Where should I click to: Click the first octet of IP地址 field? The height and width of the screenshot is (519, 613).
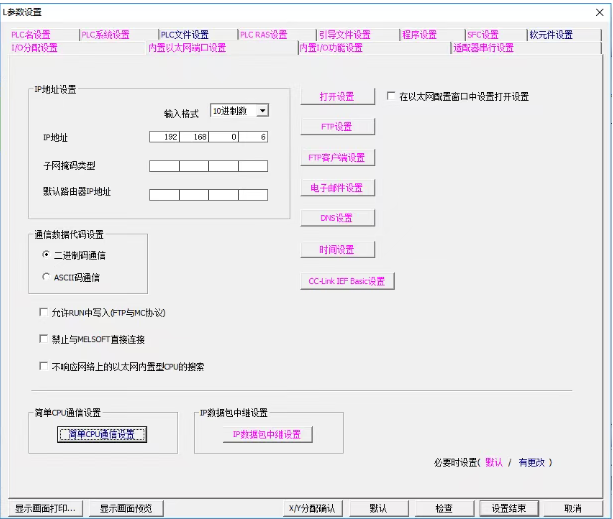[x=163, y=136]
